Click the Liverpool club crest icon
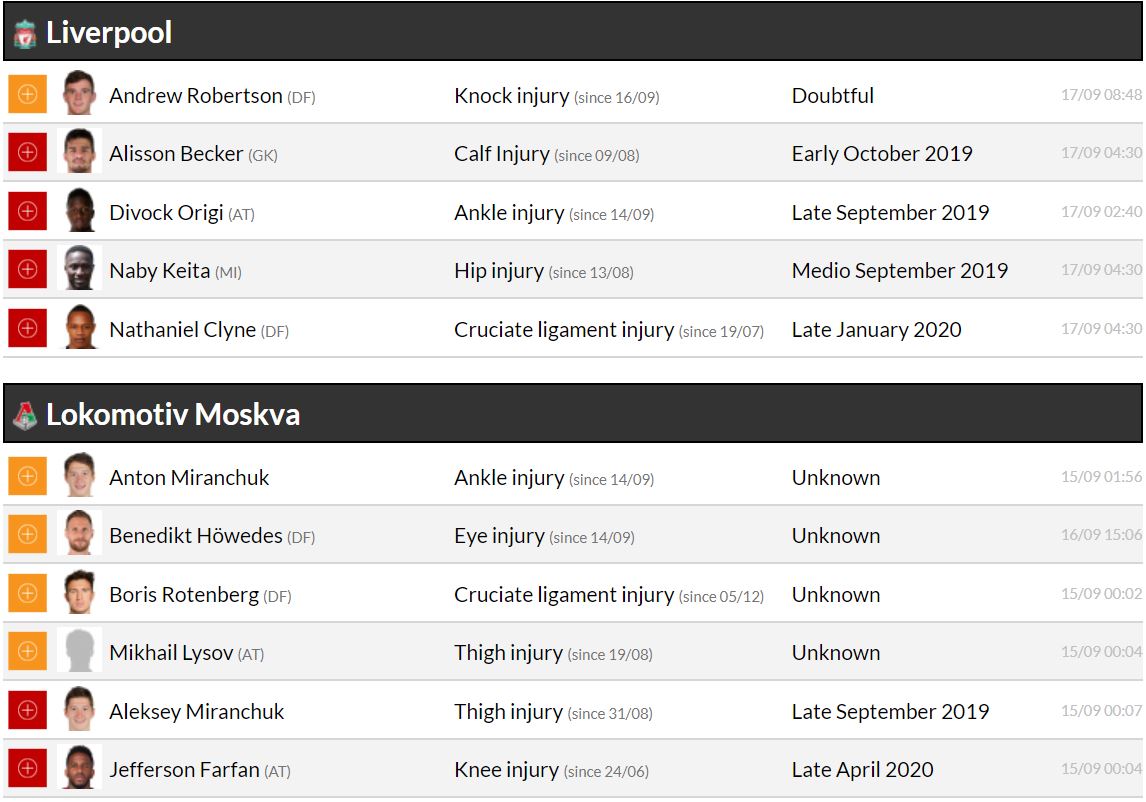1146x802 pixels. click(x=25, y=34)
